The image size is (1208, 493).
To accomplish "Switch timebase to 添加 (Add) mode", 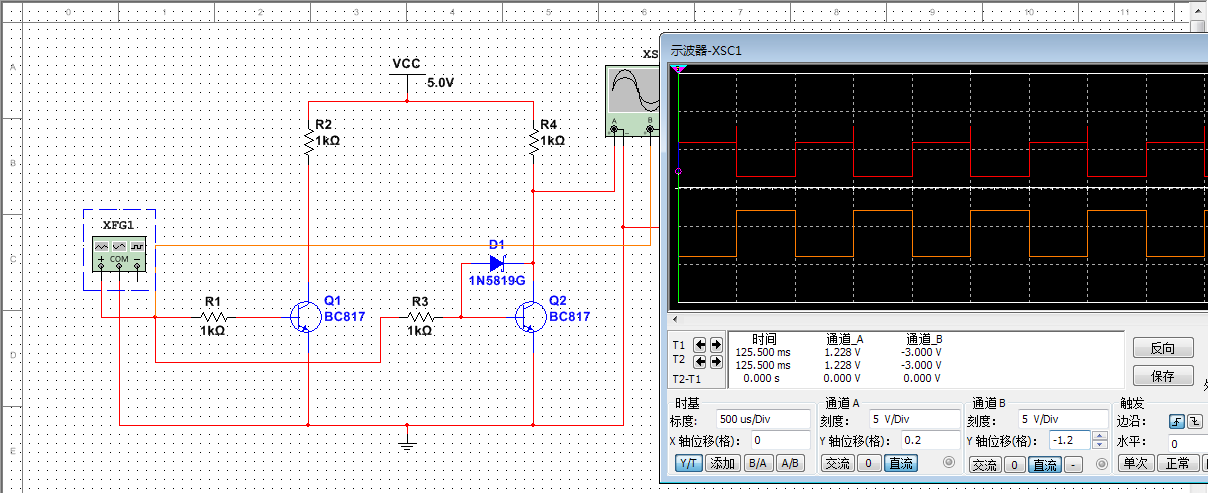I will click(x=722, y=463).
